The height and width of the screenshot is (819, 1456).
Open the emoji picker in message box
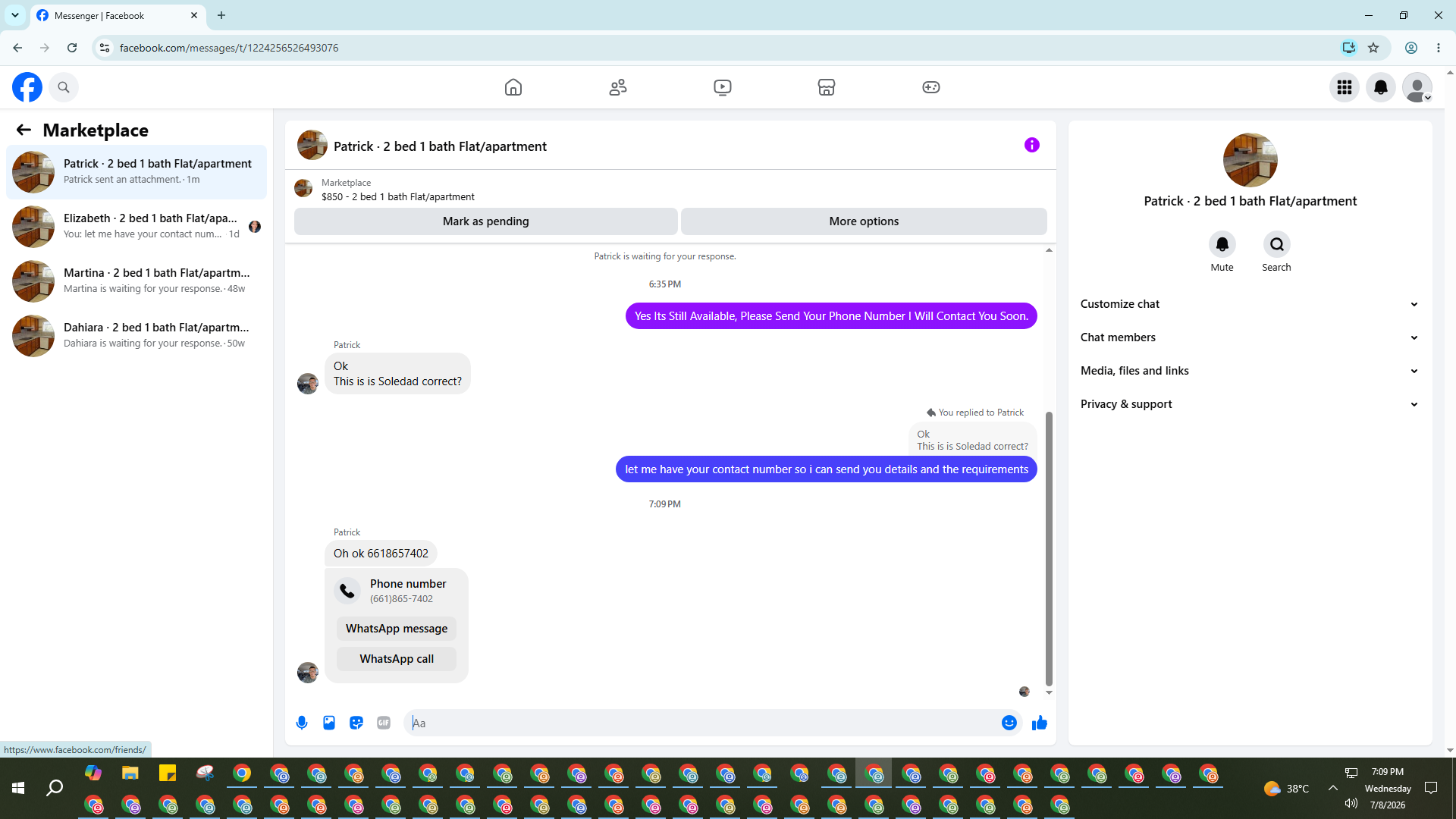pyautogui.click(x=1009, y=723)
